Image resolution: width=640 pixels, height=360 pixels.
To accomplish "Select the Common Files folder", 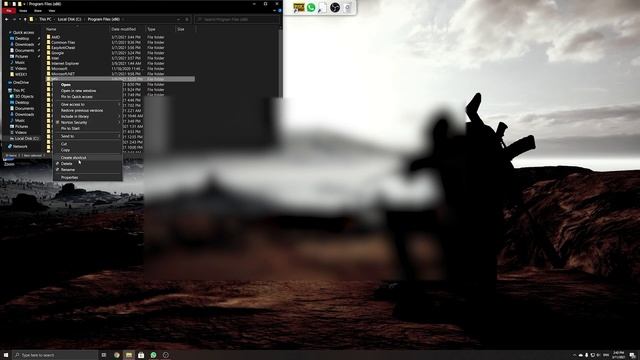I will [63, 42].
